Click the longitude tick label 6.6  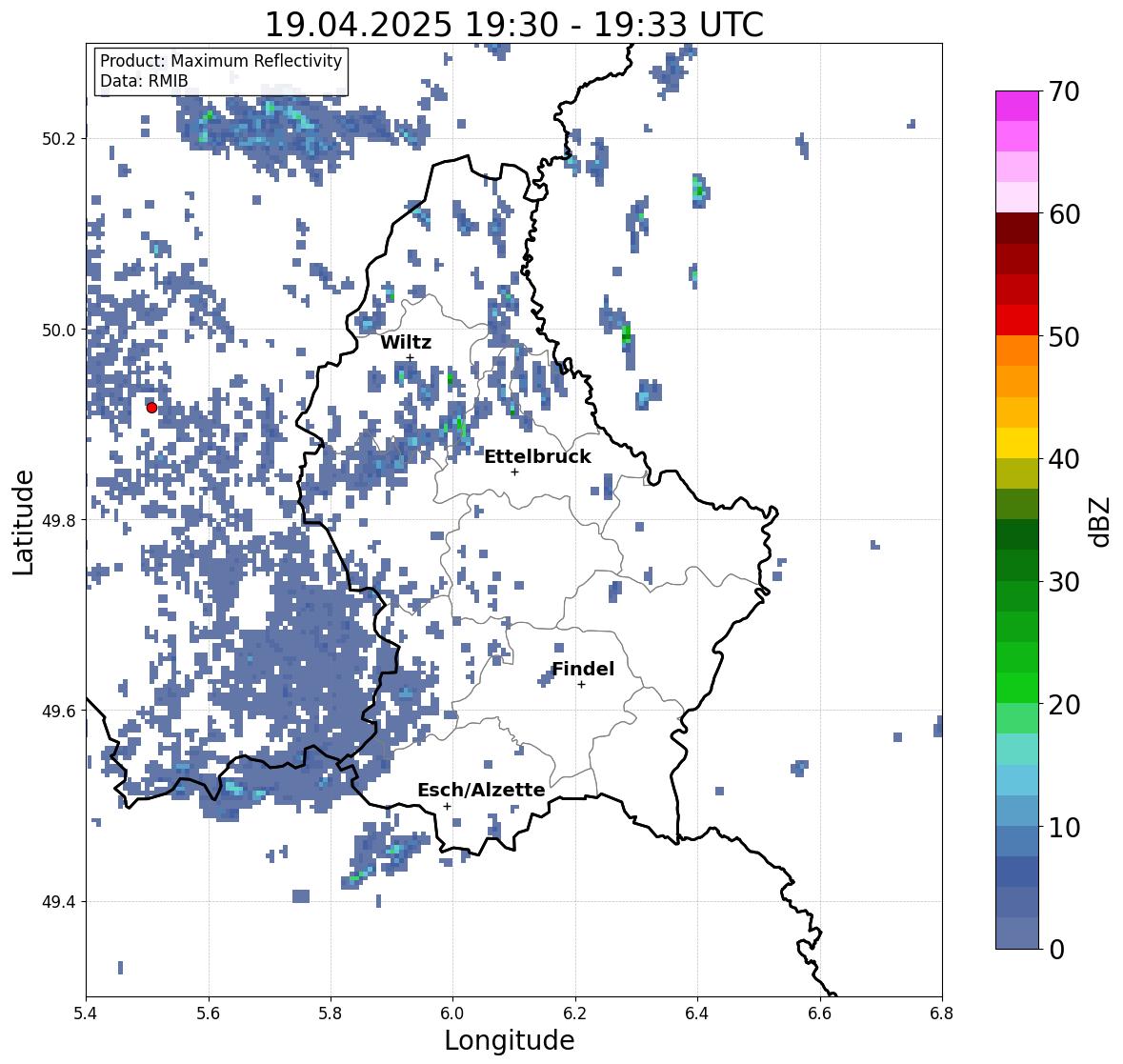coord(820,1013)
